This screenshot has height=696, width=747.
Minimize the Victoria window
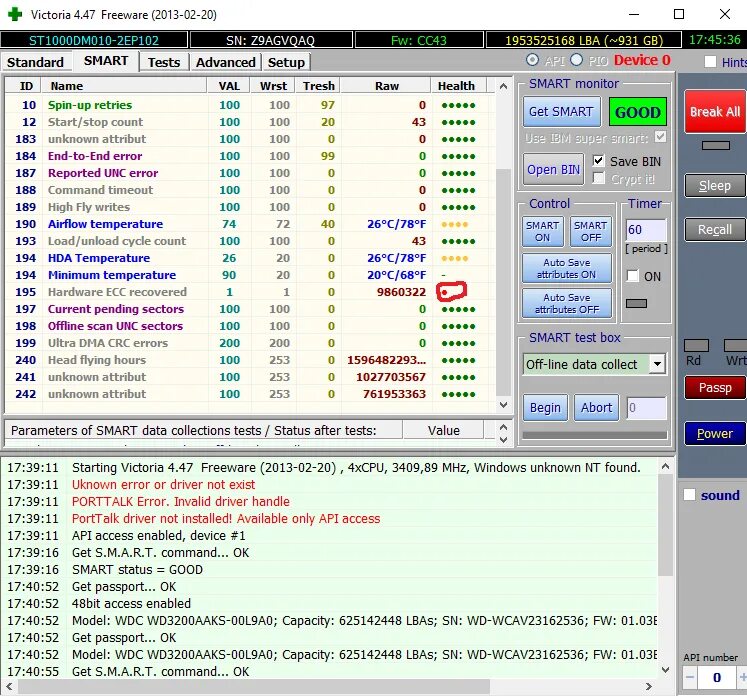click(x=634, y=14)
